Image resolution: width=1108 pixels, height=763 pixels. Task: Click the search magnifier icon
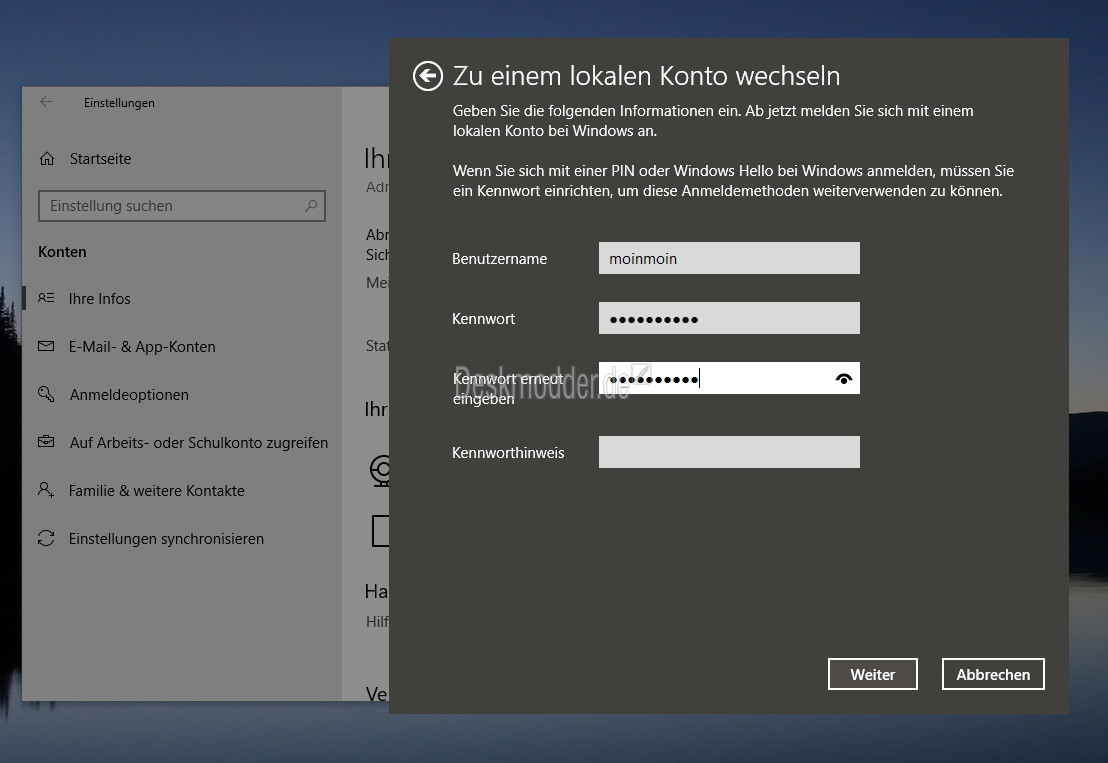click(312, 206)
